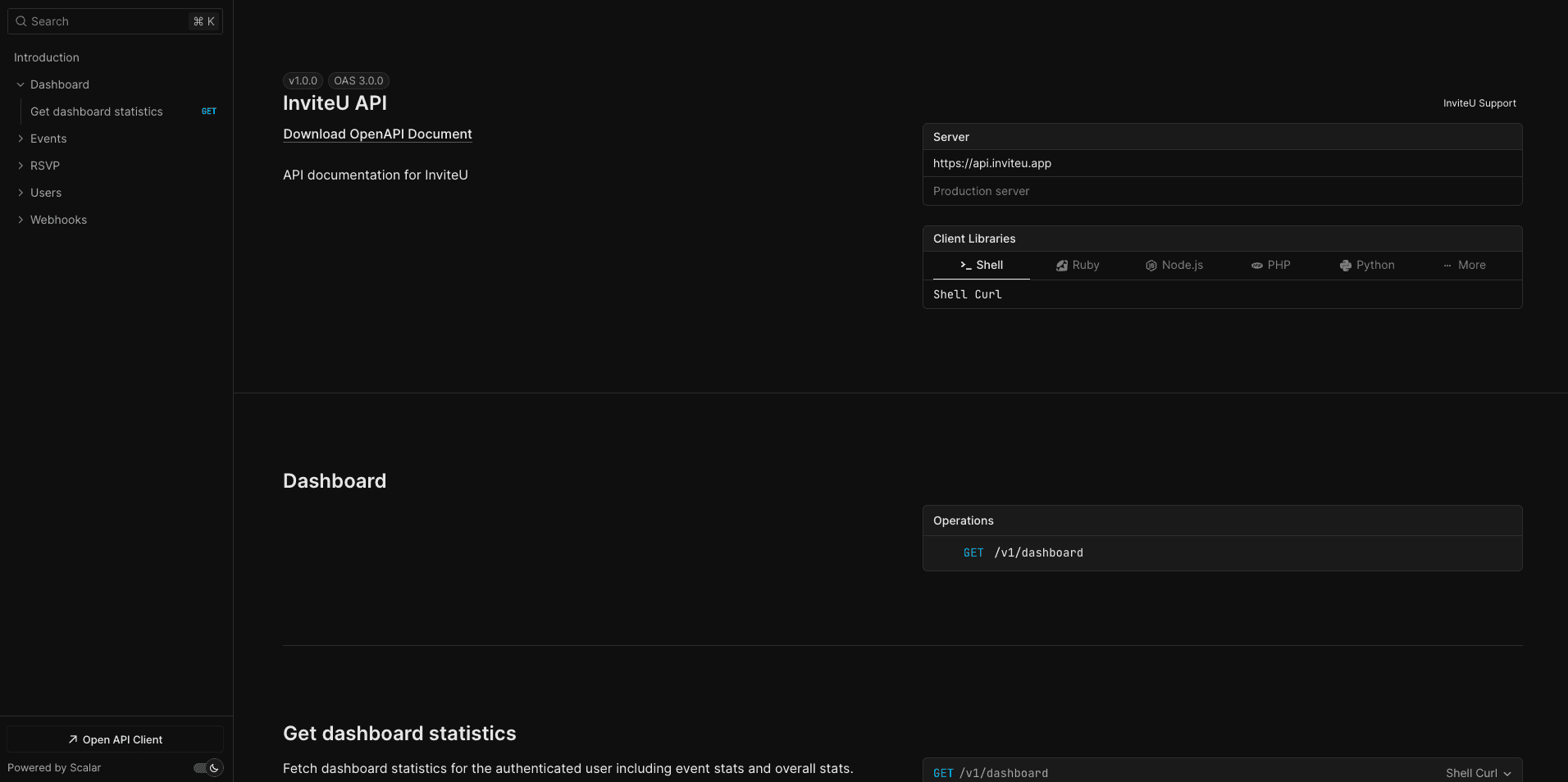Collapse the Dashboard sidebar section
The height and width of the screenshot is (782, 1568).
pyautogui.click(x=21, y=84)
